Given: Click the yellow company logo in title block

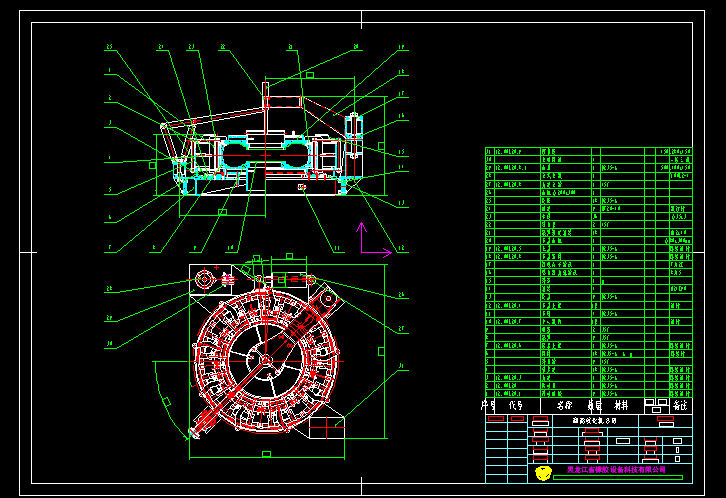Looking at the screenshot, I should (x=543, y=472).
